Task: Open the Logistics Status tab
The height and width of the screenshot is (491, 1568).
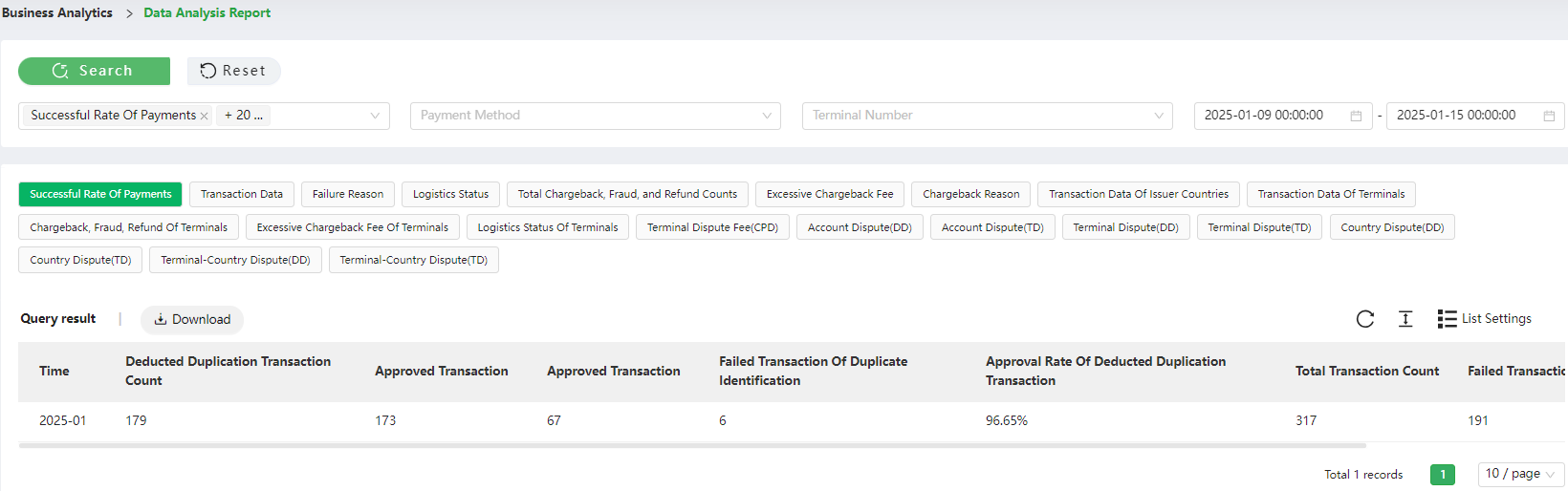Action: click(450, 194)
